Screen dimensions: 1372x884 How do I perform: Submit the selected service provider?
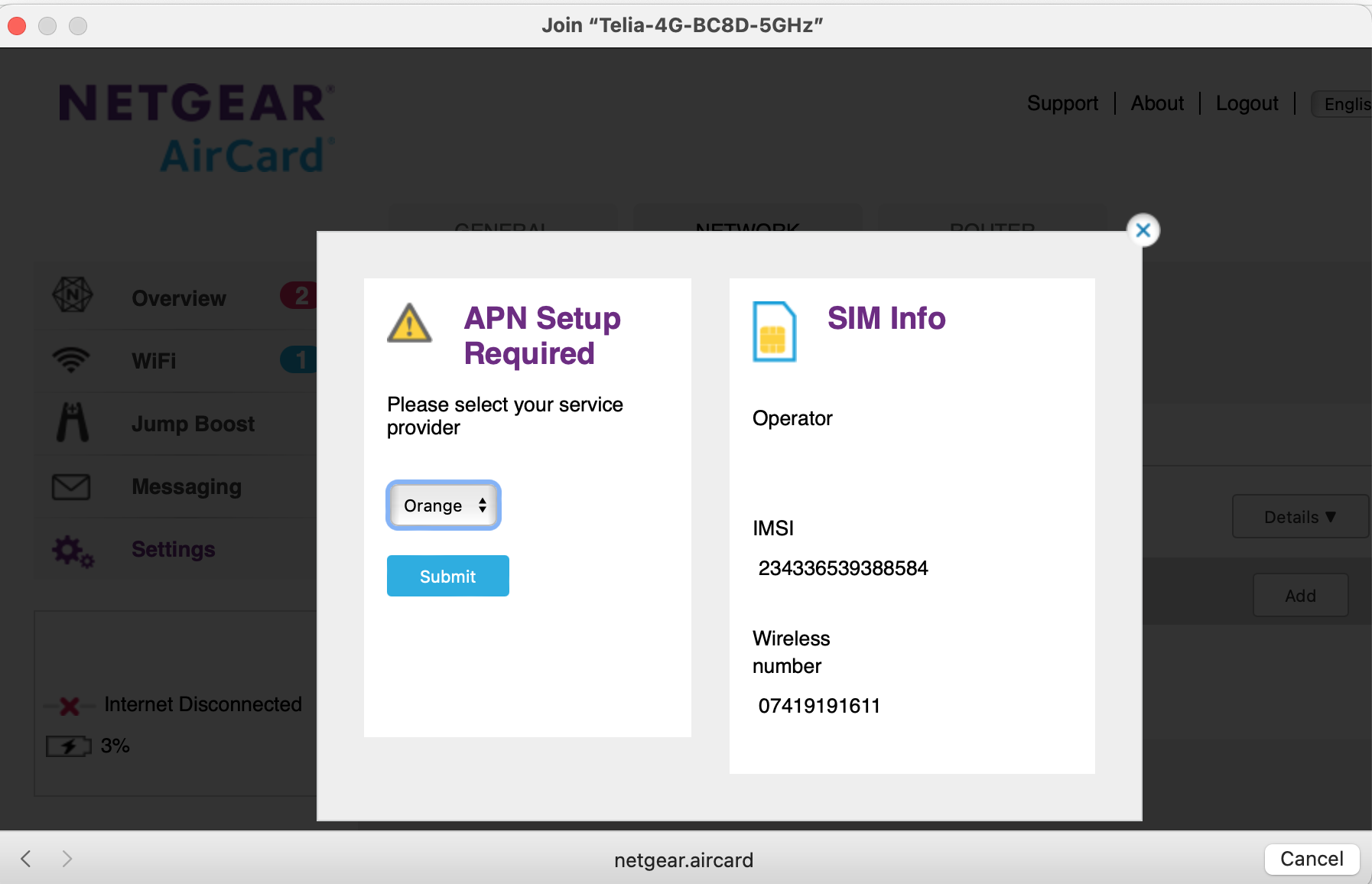click(447, 576)
